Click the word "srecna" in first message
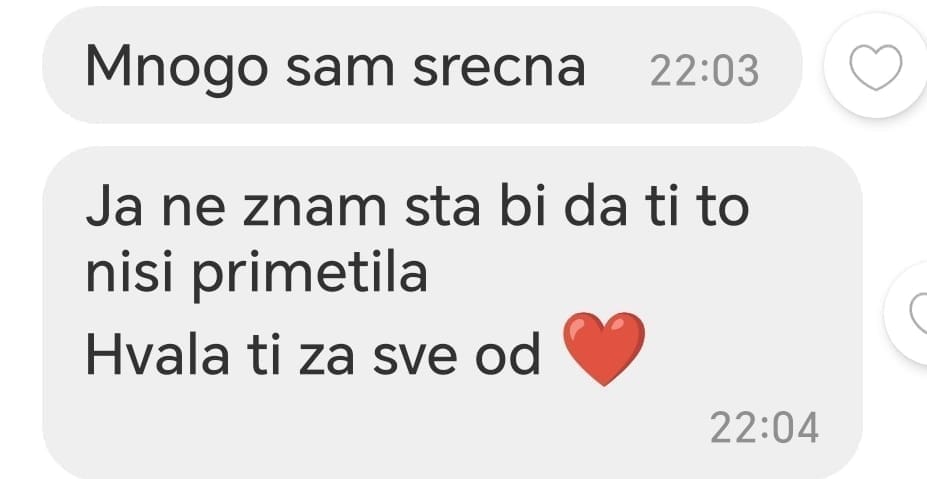The image size is (927, 479). (499, 69)
